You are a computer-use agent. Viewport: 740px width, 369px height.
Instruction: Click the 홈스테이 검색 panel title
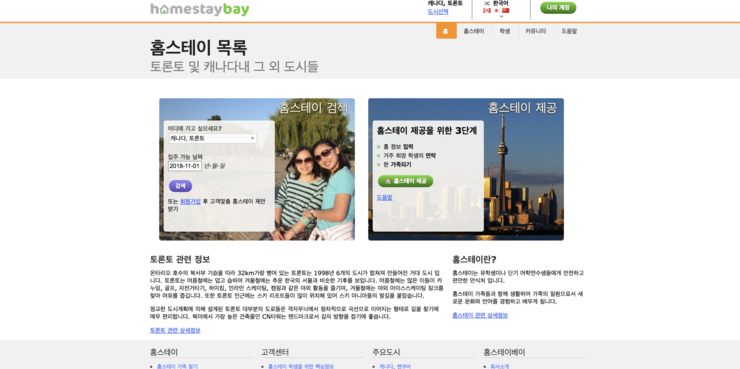click(x=313, y=108)
